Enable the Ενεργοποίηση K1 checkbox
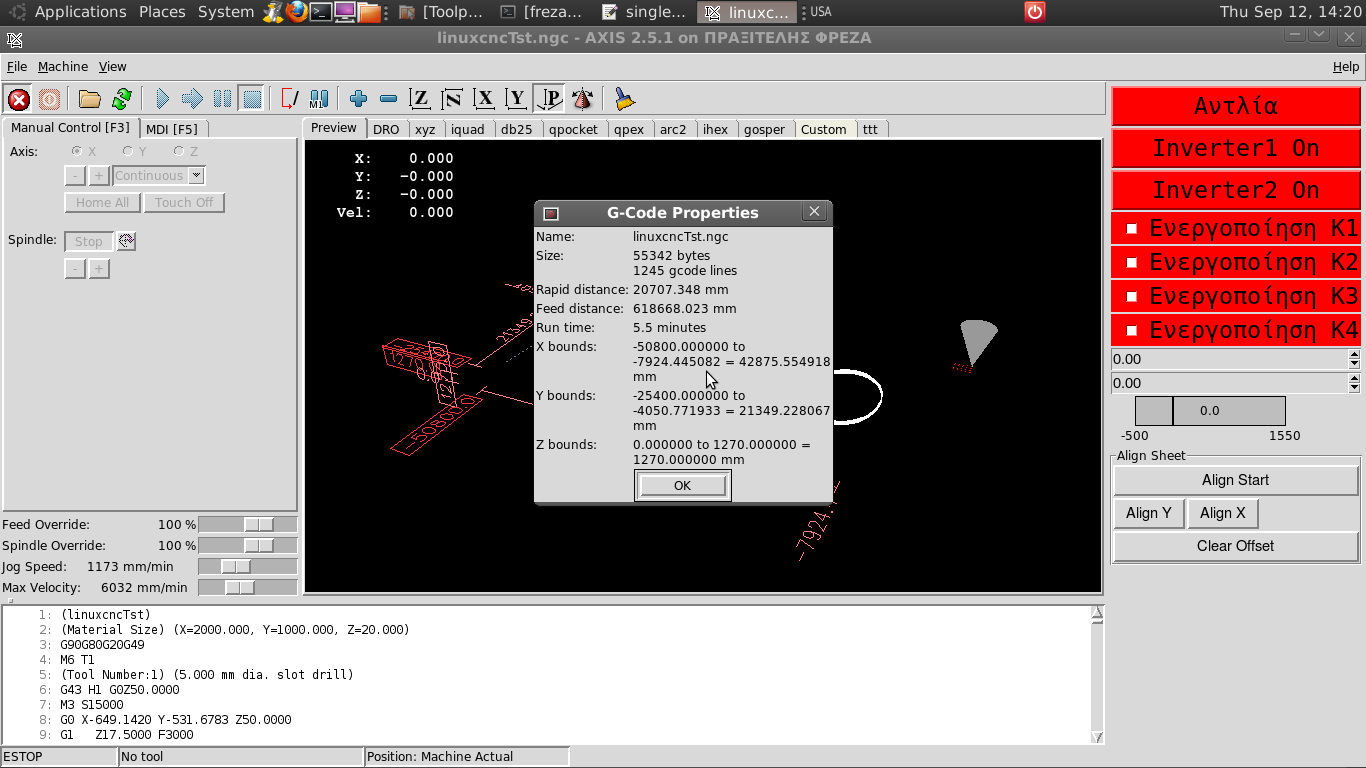1366x768 pixels. click(1132, 228)
